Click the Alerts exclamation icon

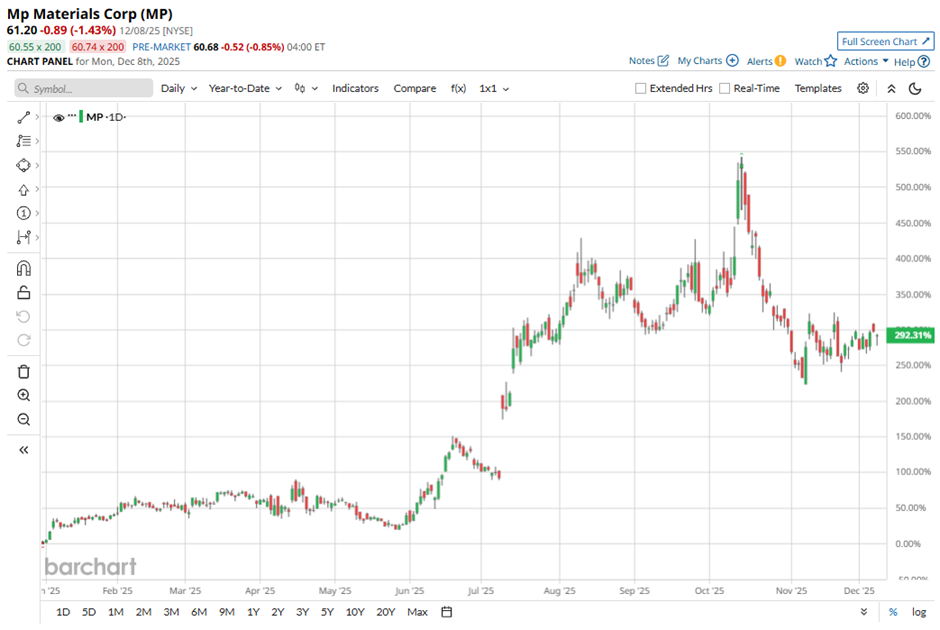pos(780,61)
